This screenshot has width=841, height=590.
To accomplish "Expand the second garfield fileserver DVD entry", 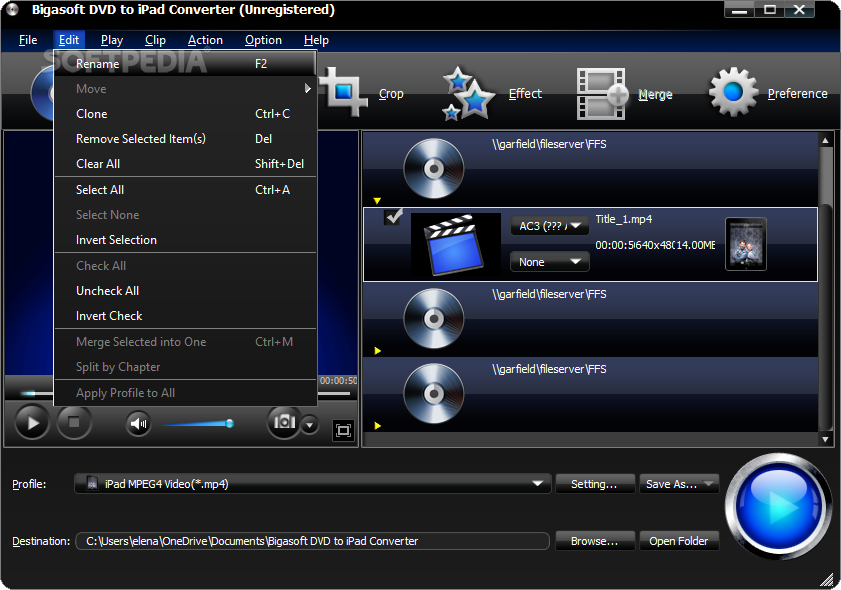I will [x=378, y=351].
